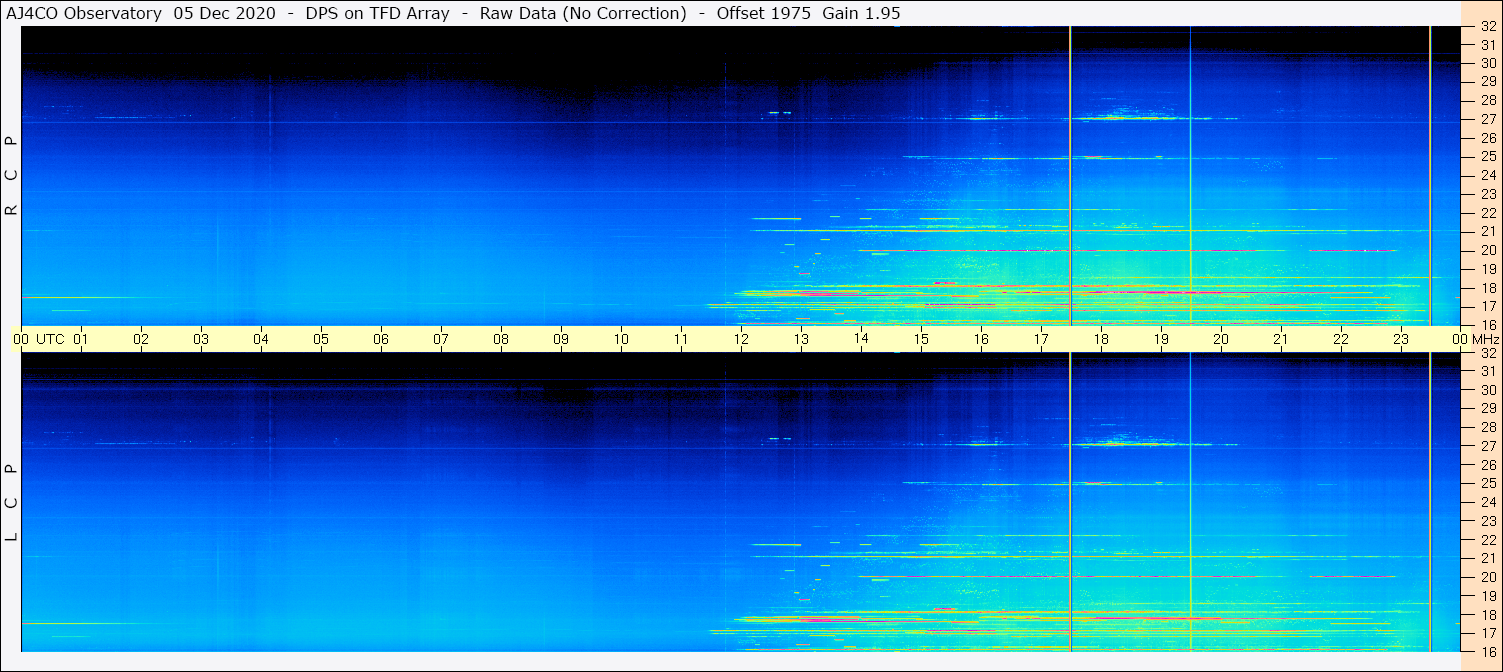Click the 18 hour label on time axis
Viewport: 1503px width, 672px height.
[1101, 339]
